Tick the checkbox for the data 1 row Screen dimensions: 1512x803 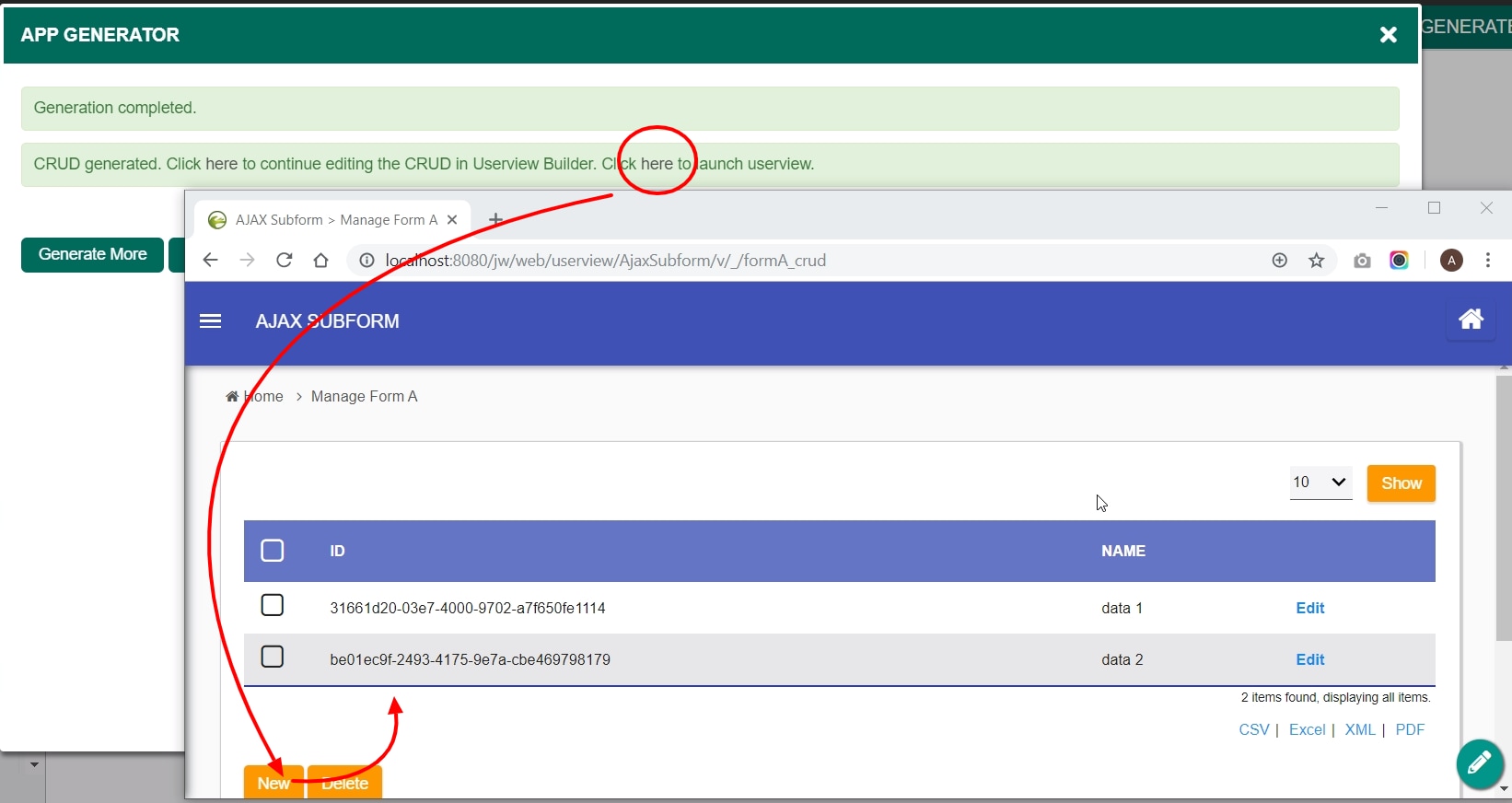point(273,605)
